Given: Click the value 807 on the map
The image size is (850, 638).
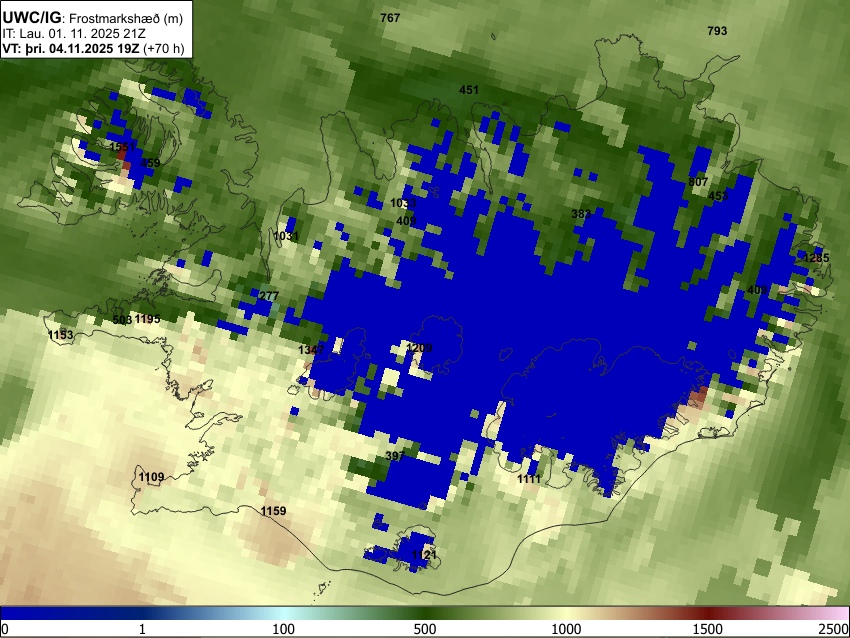Looking at the screenshot, I should (698, 182).
